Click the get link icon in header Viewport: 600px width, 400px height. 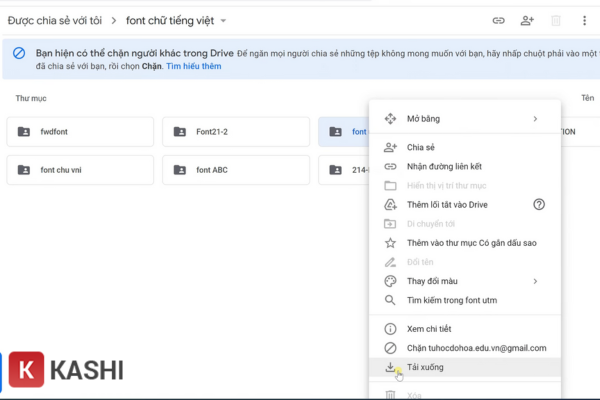498,20
